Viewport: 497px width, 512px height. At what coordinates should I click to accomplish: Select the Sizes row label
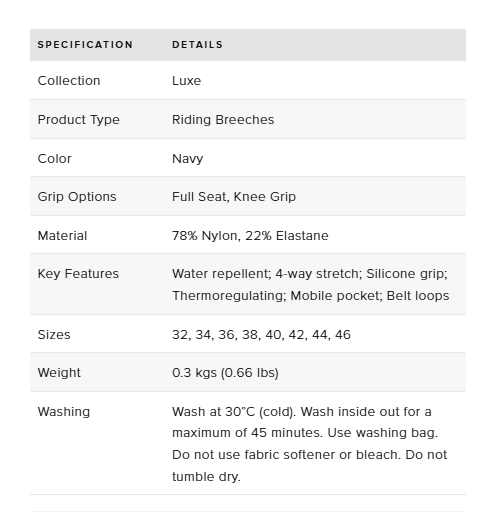54,335
